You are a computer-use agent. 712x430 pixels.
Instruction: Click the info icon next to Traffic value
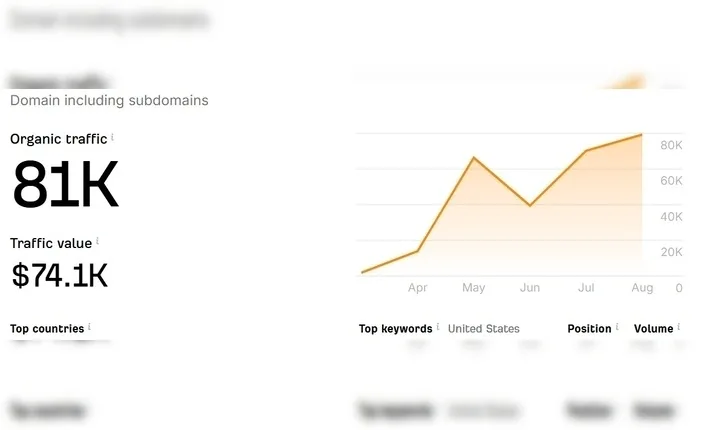(97, 241)
